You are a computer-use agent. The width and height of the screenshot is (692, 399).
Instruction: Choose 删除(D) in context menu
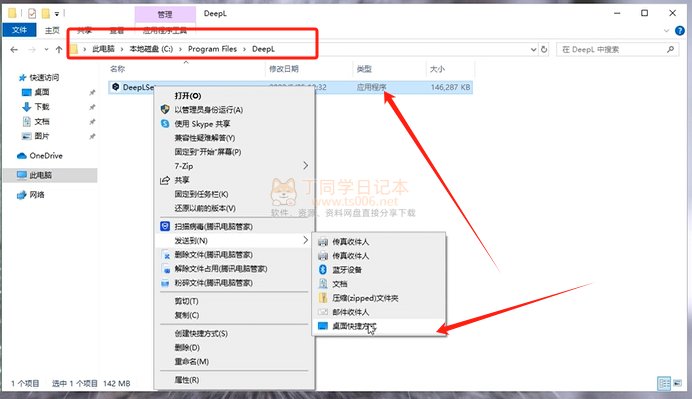coord(234,348)
